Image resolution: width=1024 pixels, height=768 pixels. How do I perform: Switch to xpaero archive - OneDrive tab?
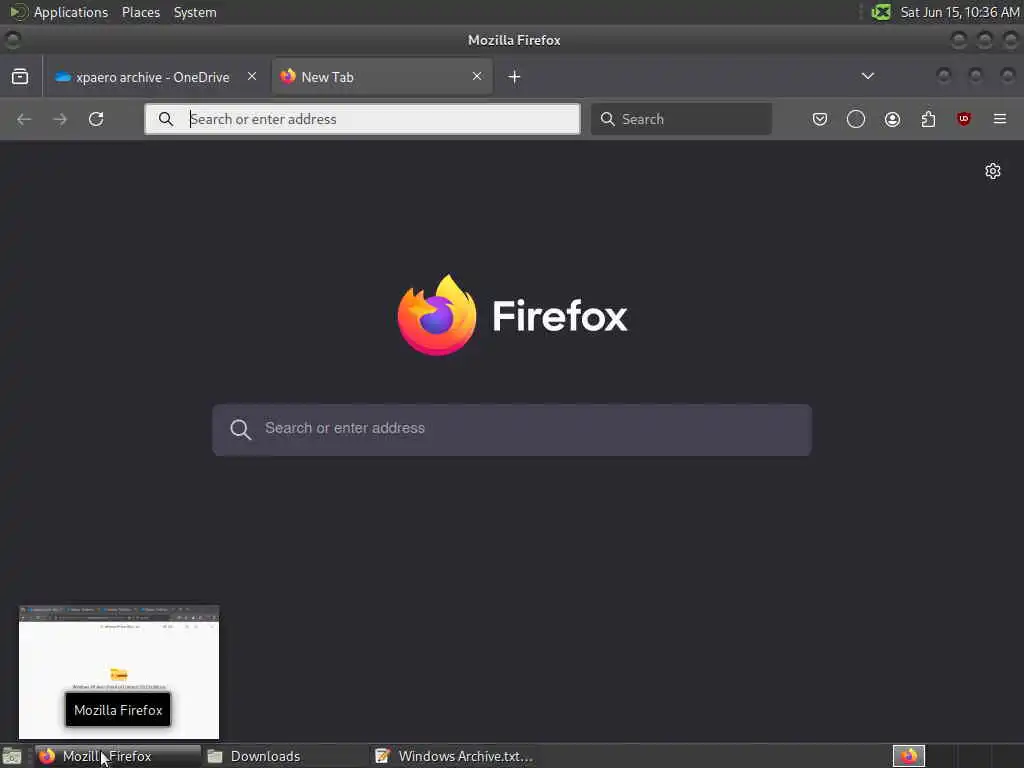tap(155, 77)
